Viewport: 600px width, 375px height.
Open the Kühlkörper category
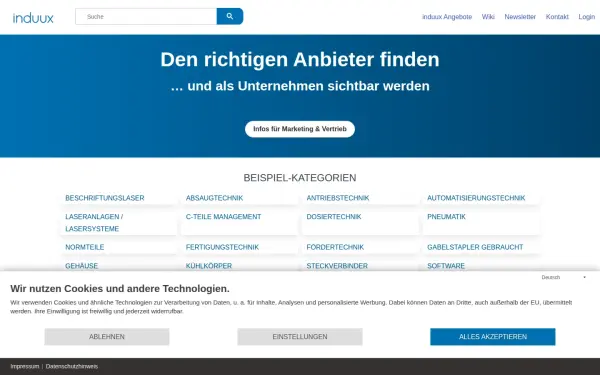209,266
